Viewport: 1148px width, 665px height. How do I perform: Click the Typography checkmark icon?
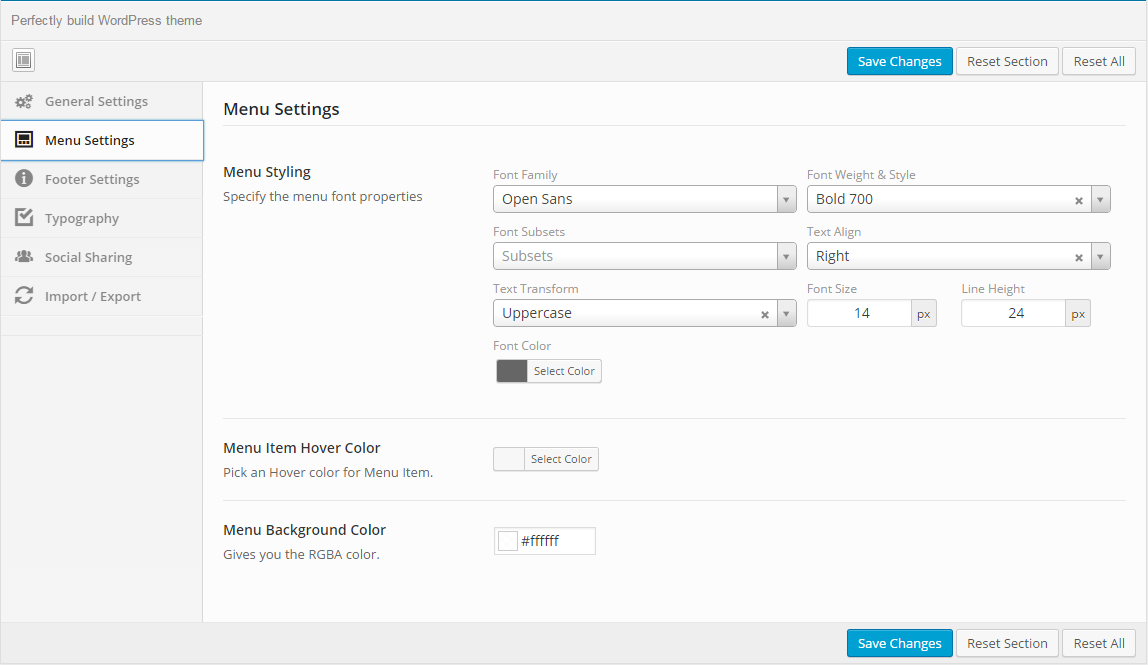24,218
